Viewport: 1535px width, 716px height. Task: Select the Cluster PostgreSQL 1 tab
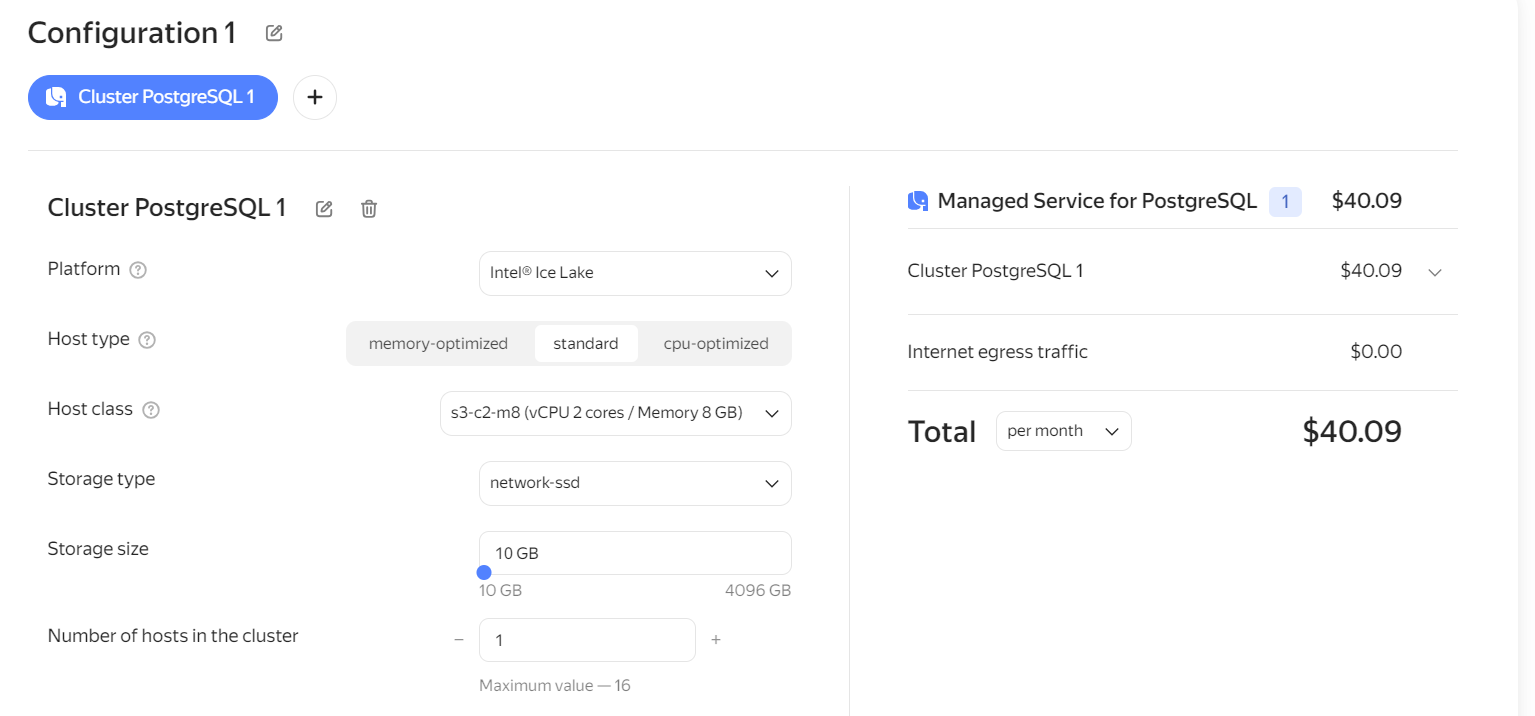click(x=153, y=97)
